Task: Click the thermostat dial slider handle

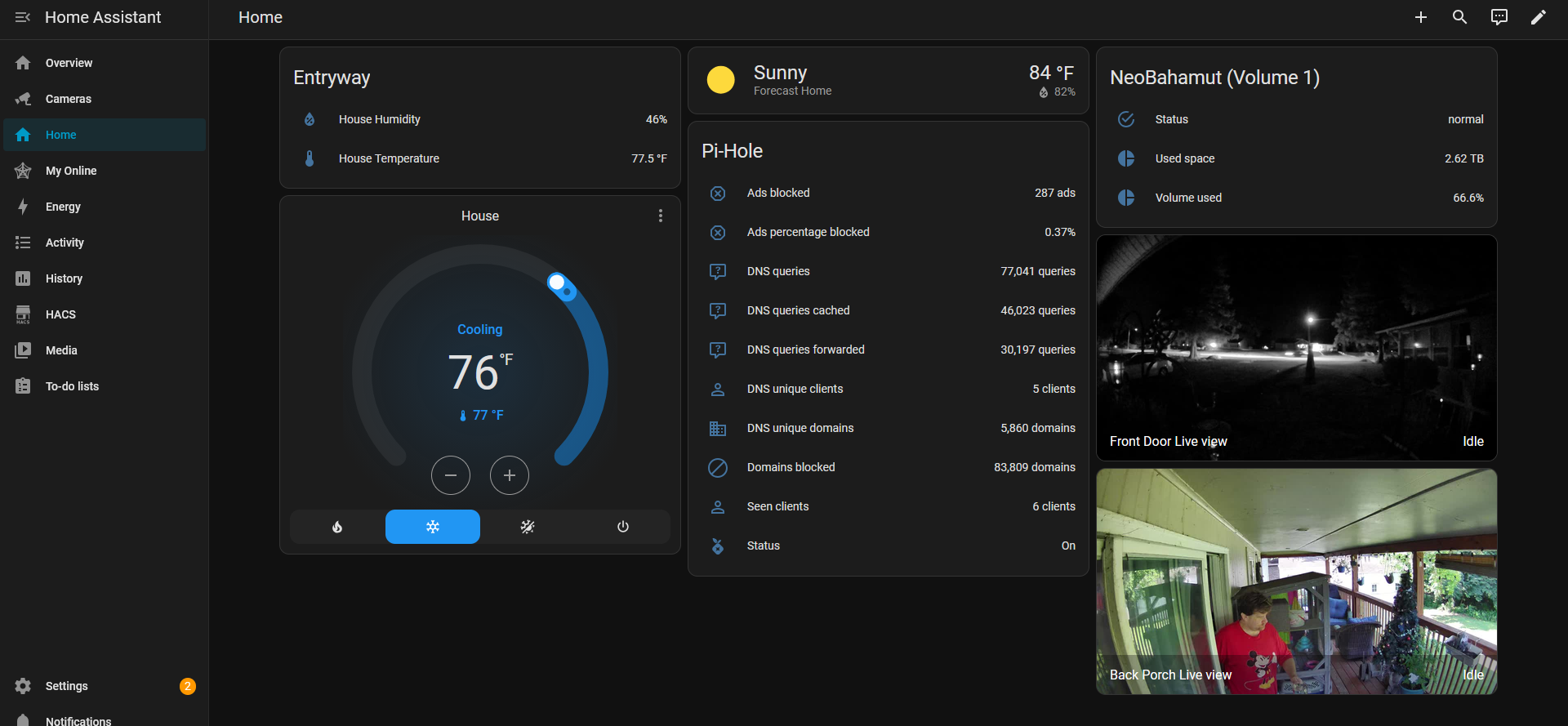Action: (558, 283)
